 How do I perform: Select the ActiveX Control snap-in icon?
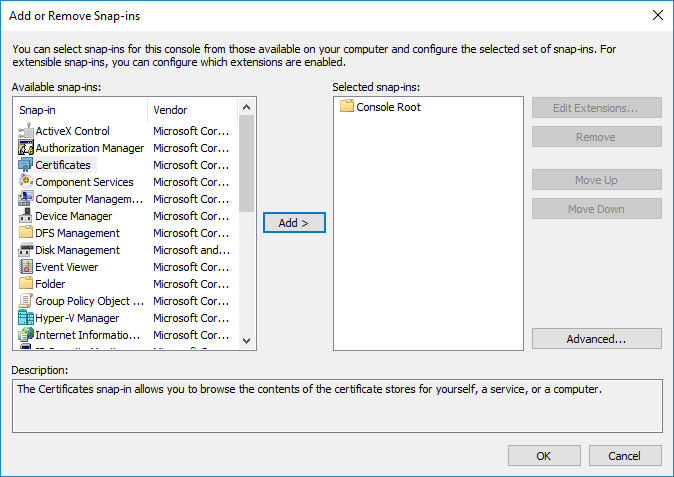point(26,131)
